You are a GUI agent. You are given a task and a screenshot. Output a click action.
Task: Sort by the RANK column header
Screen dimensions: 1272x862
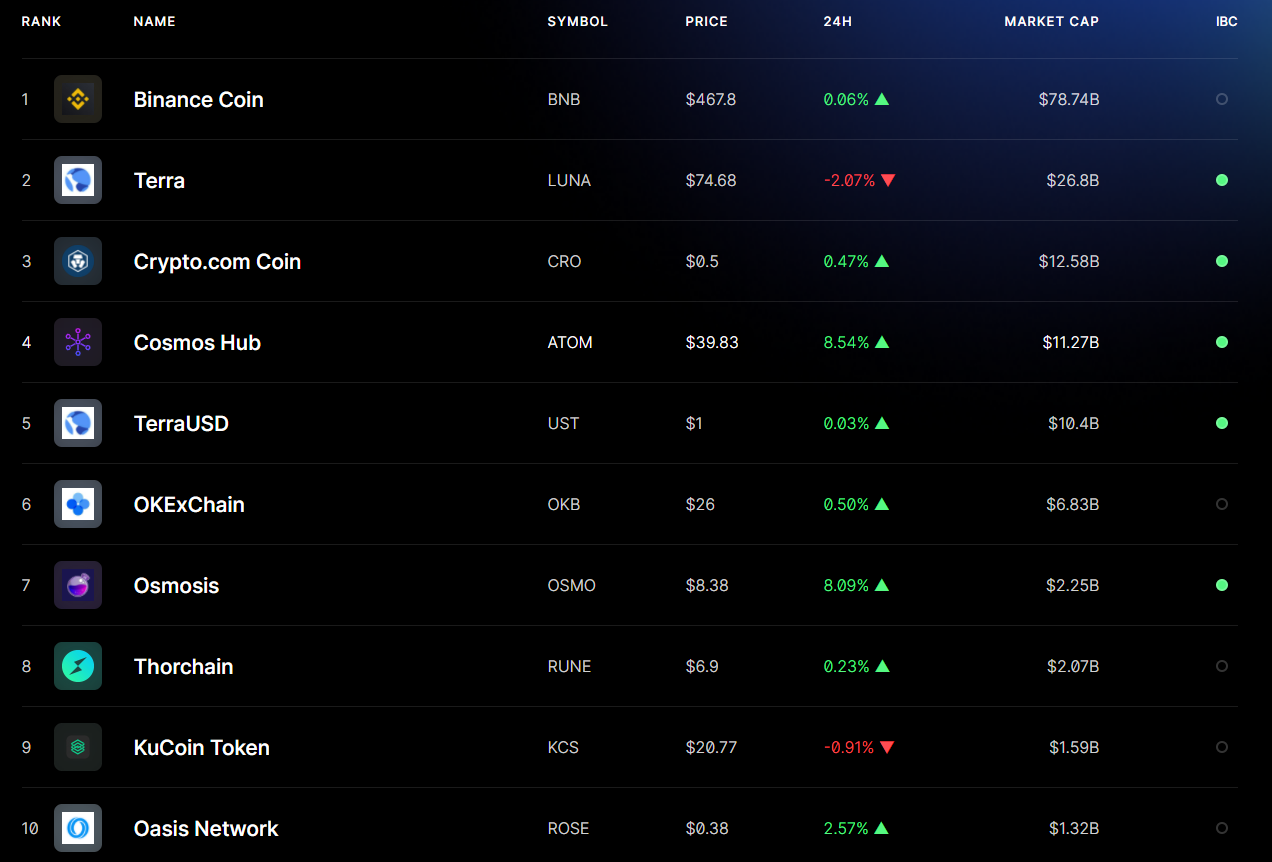pos(41,21)
